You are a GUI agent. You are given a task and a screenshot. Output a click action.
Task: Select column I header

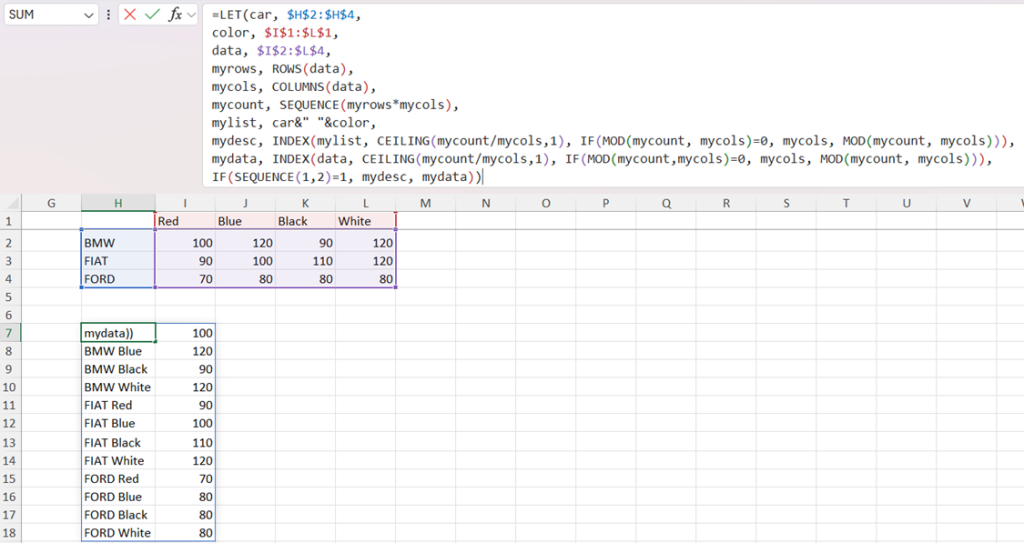click(x=185, y=203)
